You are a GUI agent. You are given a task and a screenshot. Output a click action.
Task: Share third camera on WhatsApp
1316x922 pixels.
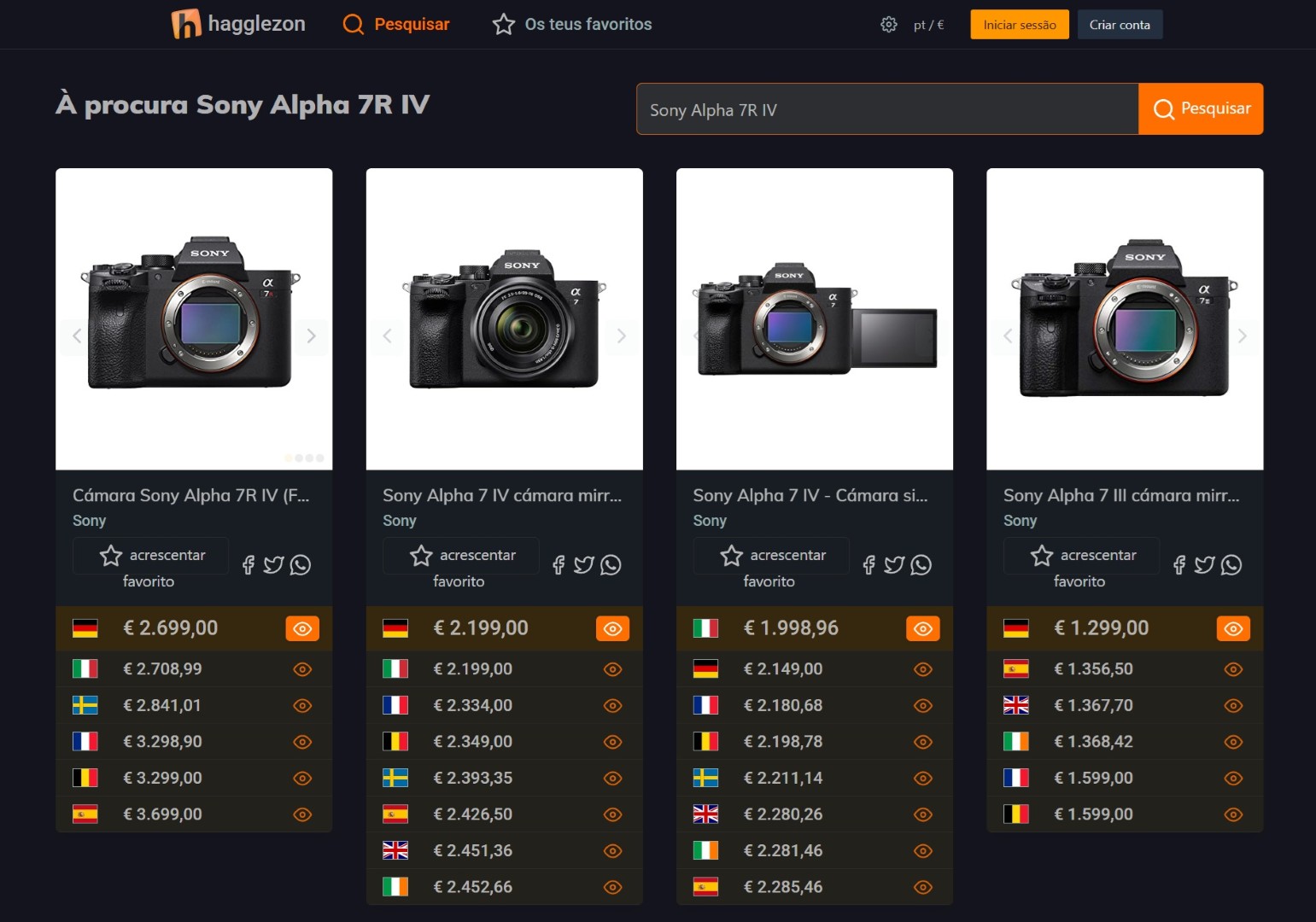pyautogui.click(x=921, y=565)
